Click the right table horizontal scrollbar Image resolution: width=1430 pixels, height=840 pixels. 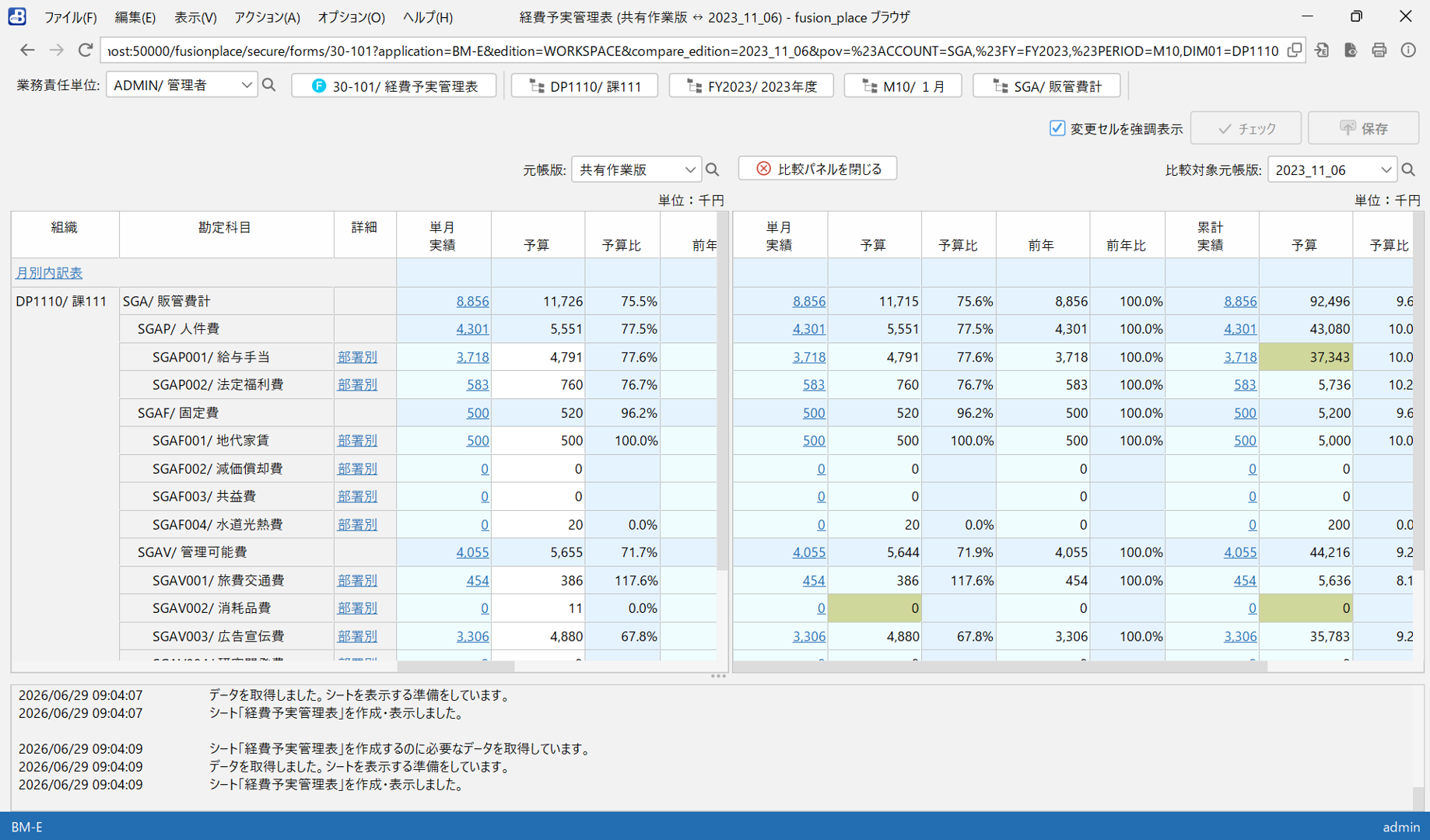[x=1000, y=667]
